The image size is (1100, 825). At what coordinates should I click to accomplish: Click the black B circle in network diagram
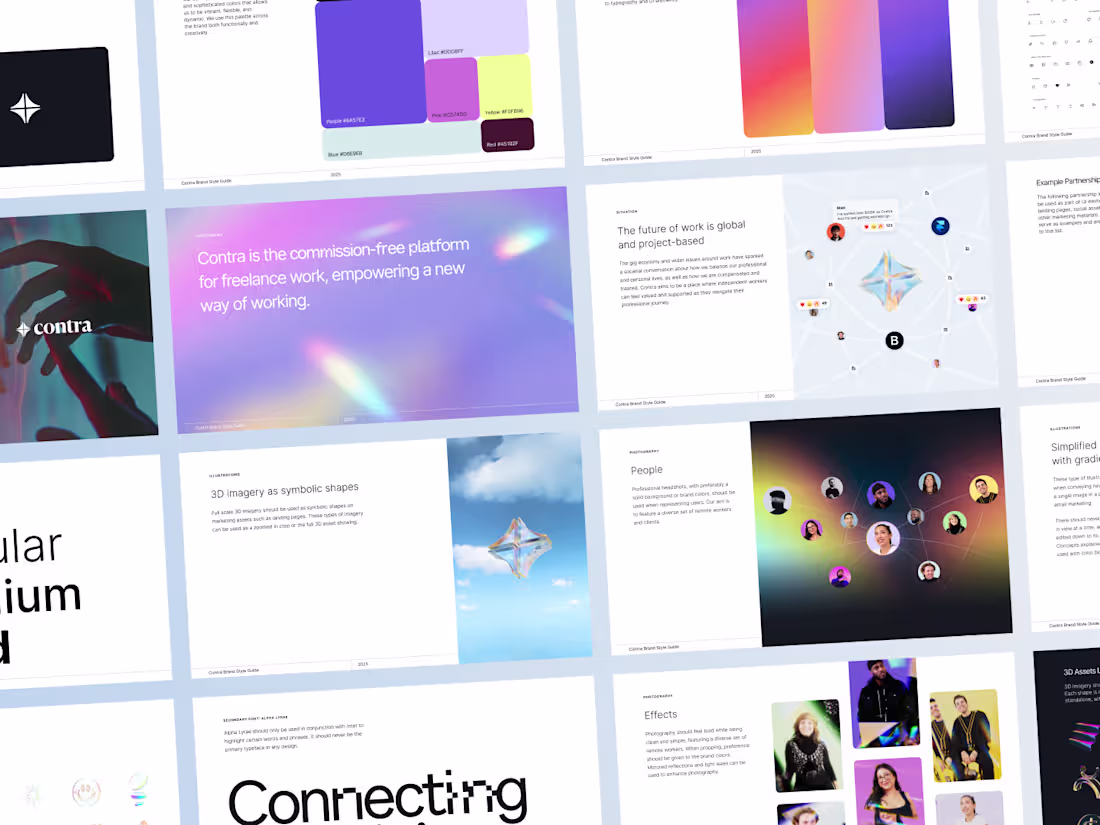coord(894,341)
